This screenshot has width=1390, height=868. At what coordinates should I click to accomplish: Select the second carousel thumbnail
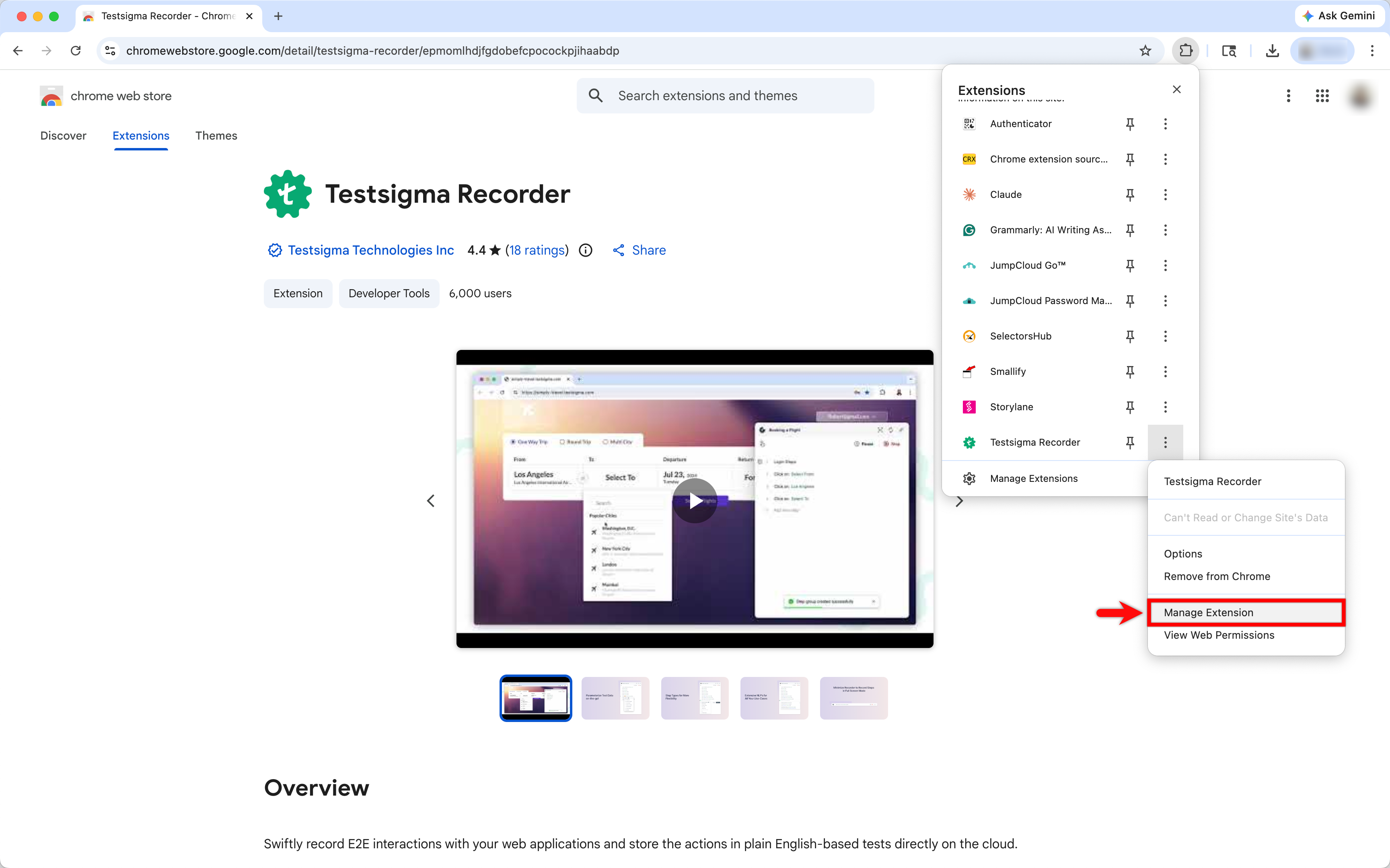(x=615, y=698)
